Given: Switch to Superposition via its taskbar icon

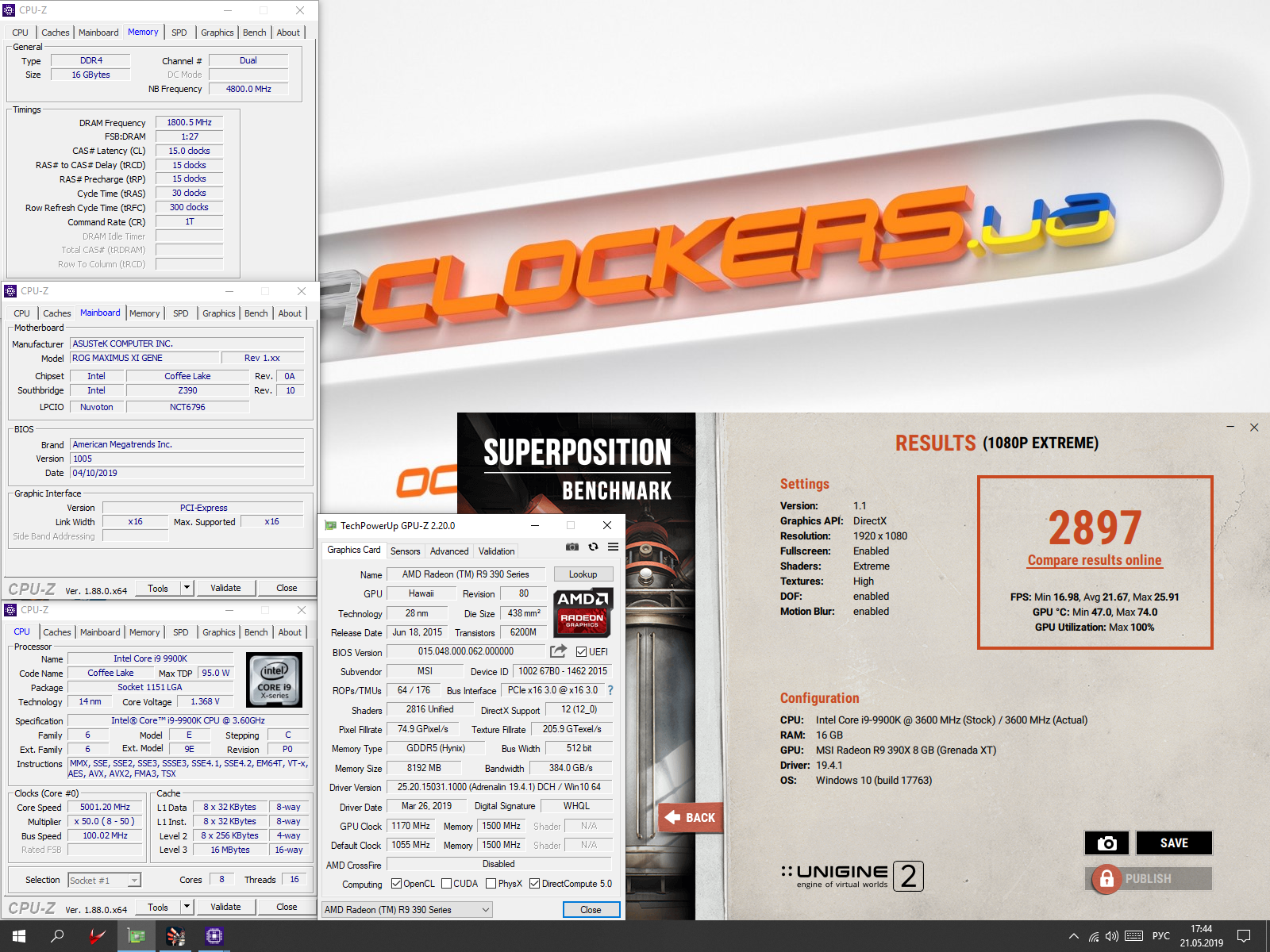Looking at the screenshot, I should [x=175, y=936].
